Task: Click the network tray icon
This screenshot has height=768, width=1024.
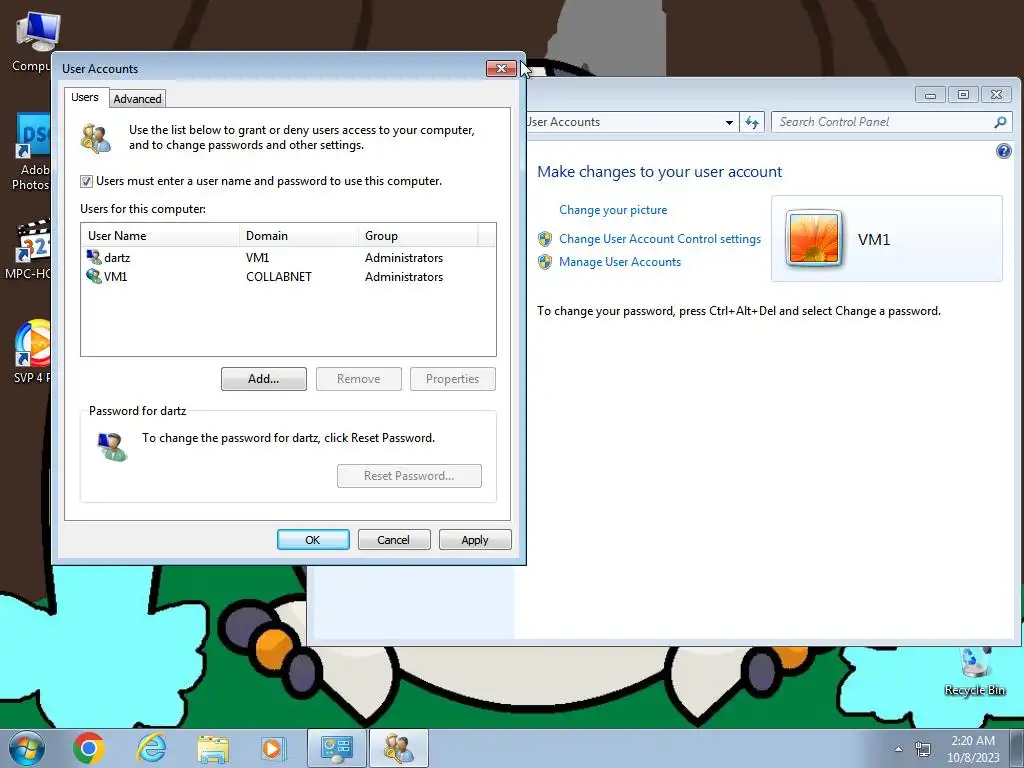Action: coord(923,749)
